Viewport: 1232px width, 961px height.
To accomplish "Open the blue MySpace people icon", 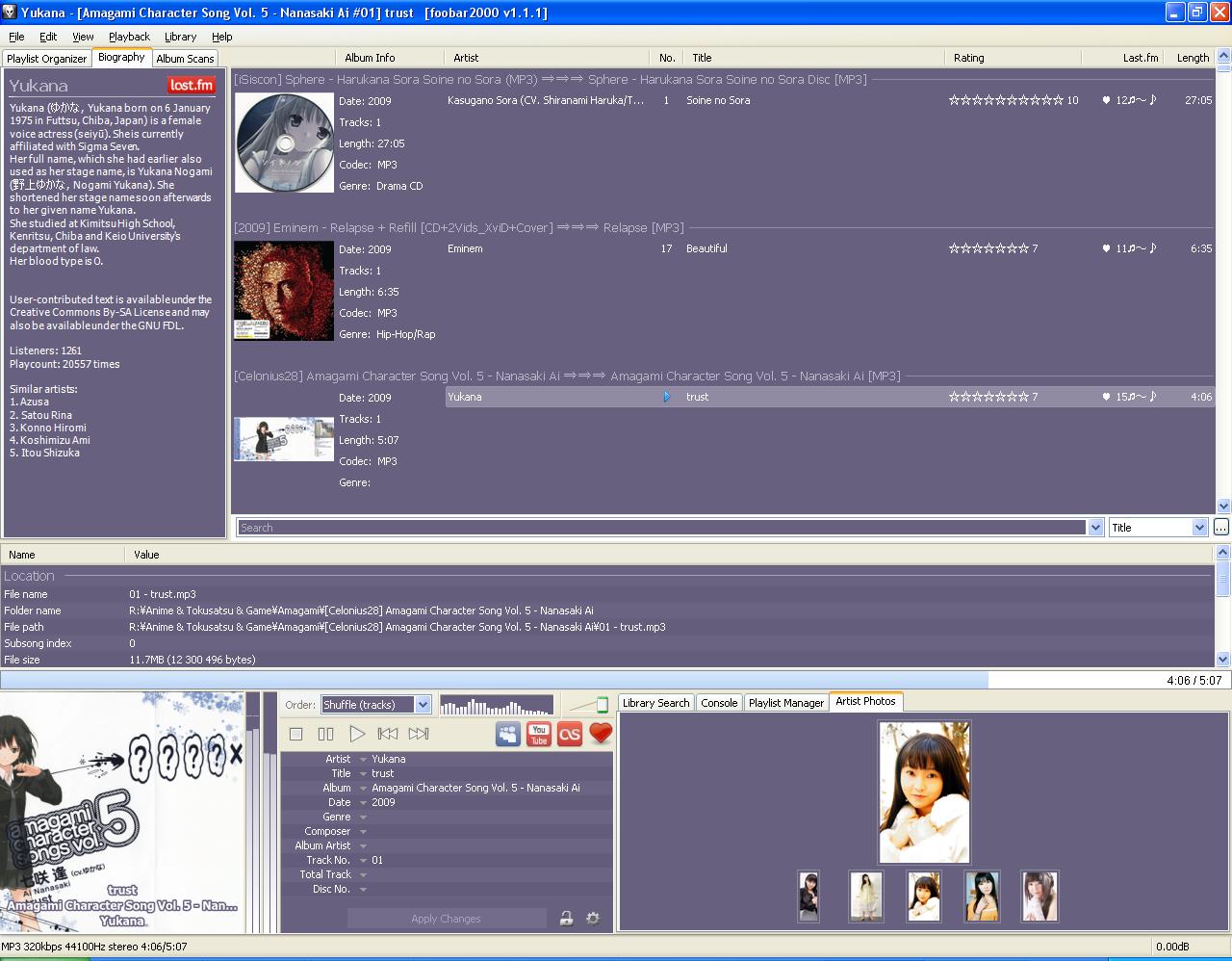I will (508, 734).
